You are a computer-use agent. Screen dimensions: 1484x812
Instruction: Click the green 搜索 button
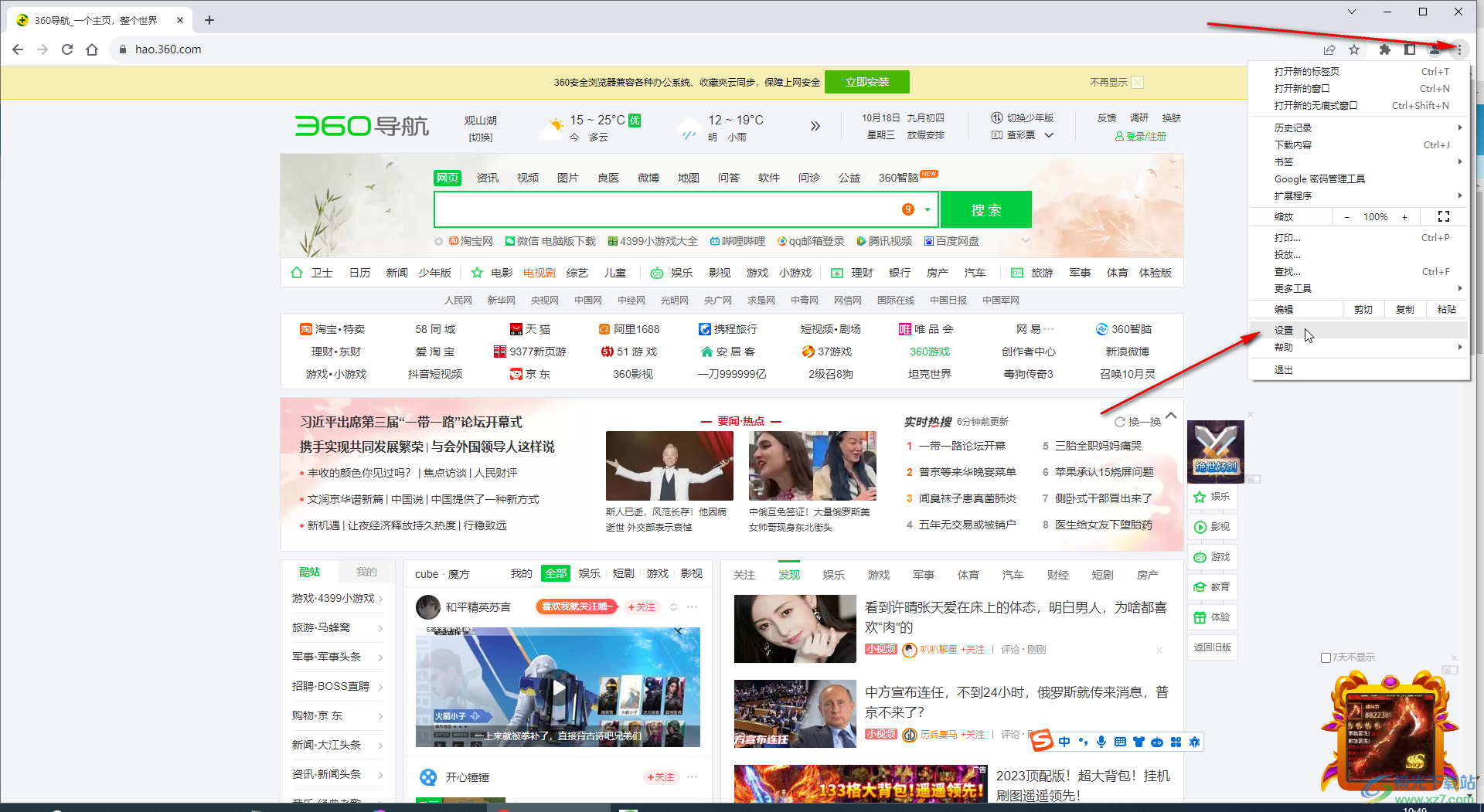point(986,209)
